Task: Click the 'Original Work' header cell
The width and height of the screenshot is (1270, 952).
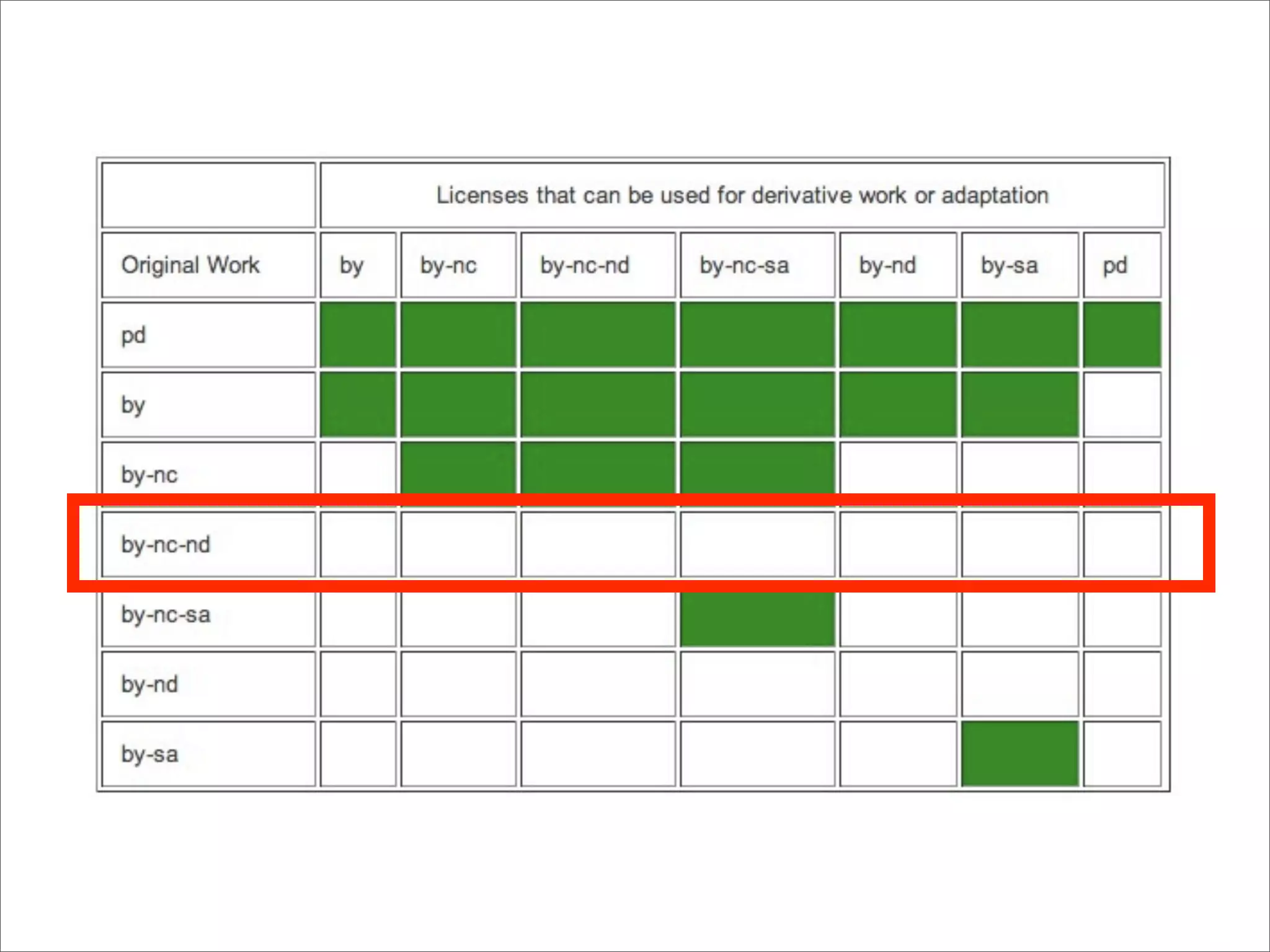Action: [190, 265]
